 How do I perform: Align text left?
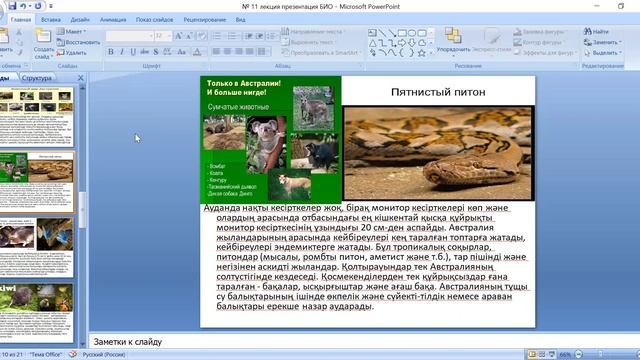point(216,51)
